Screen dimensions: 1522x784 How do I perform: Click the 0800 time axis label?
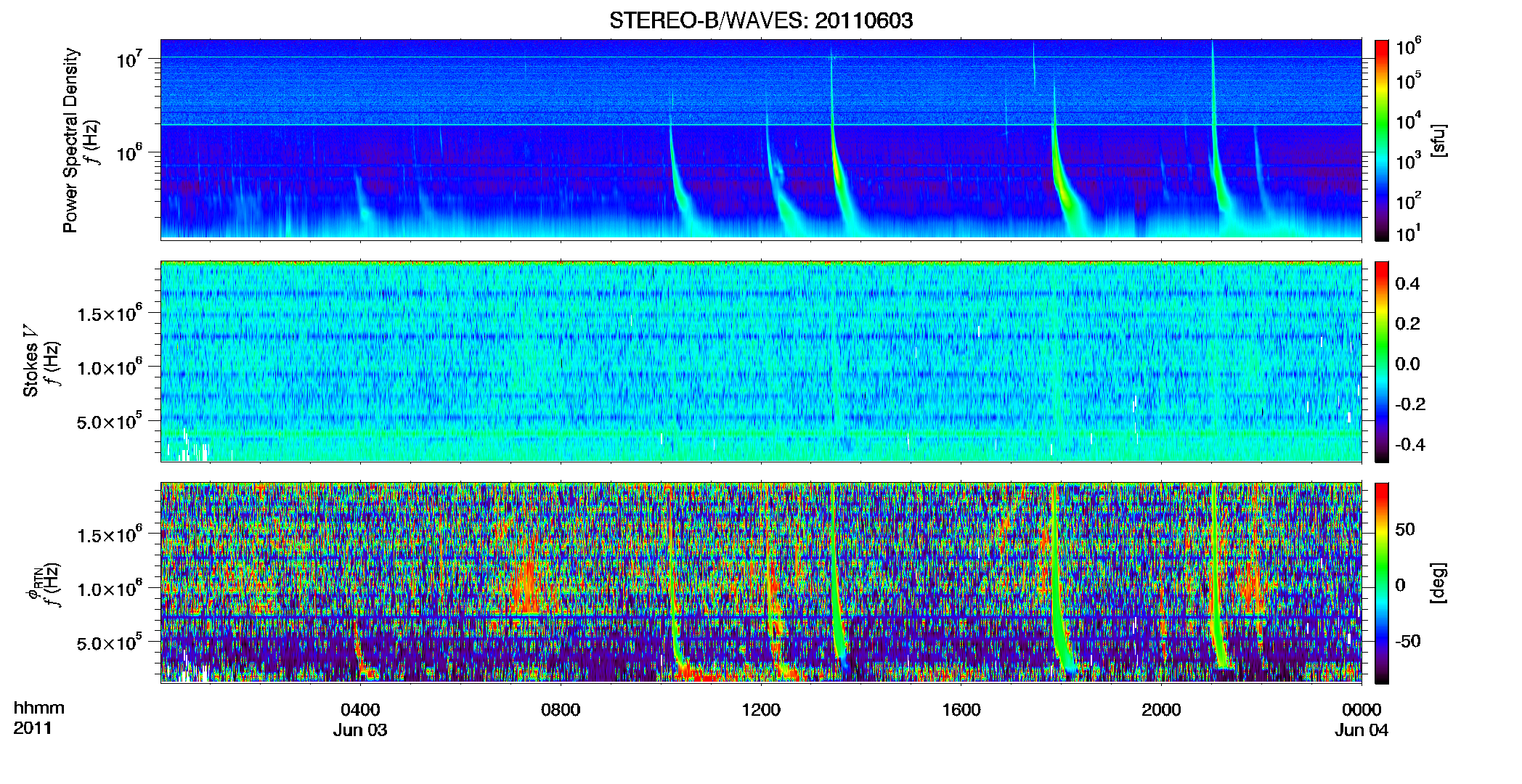[561, 709]
